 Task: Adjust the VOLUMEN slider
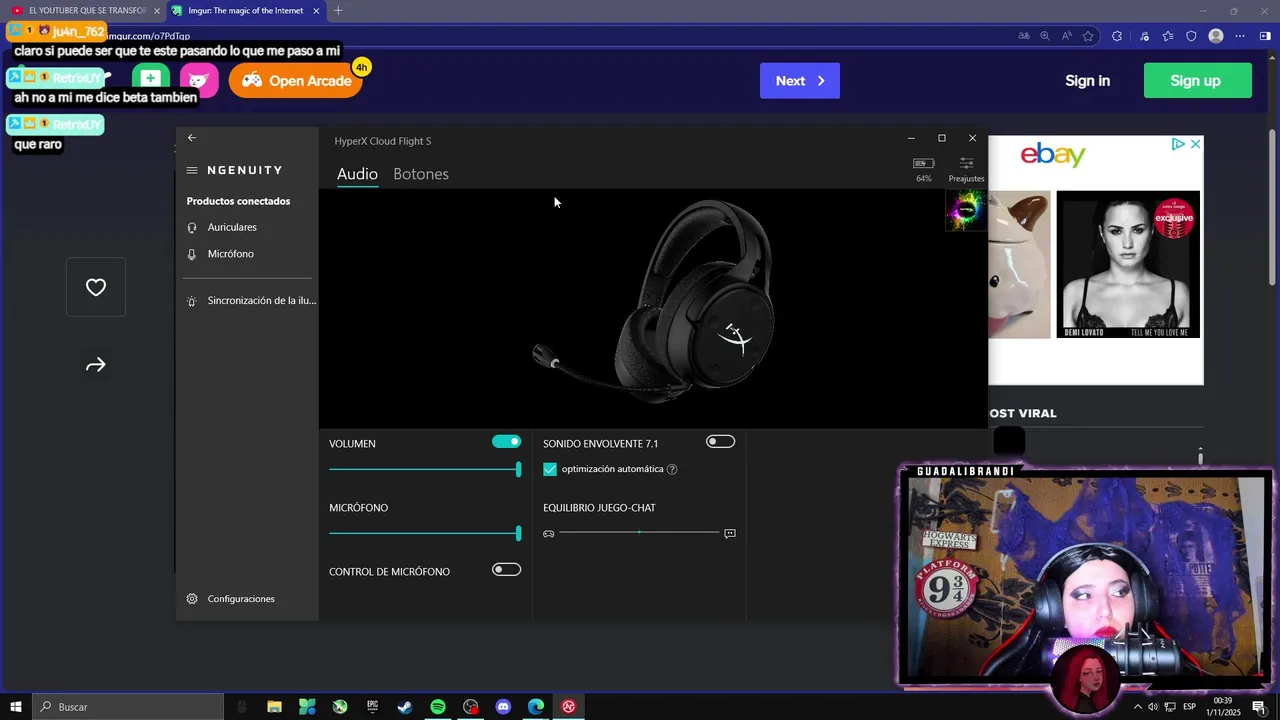tap(425, 469)
